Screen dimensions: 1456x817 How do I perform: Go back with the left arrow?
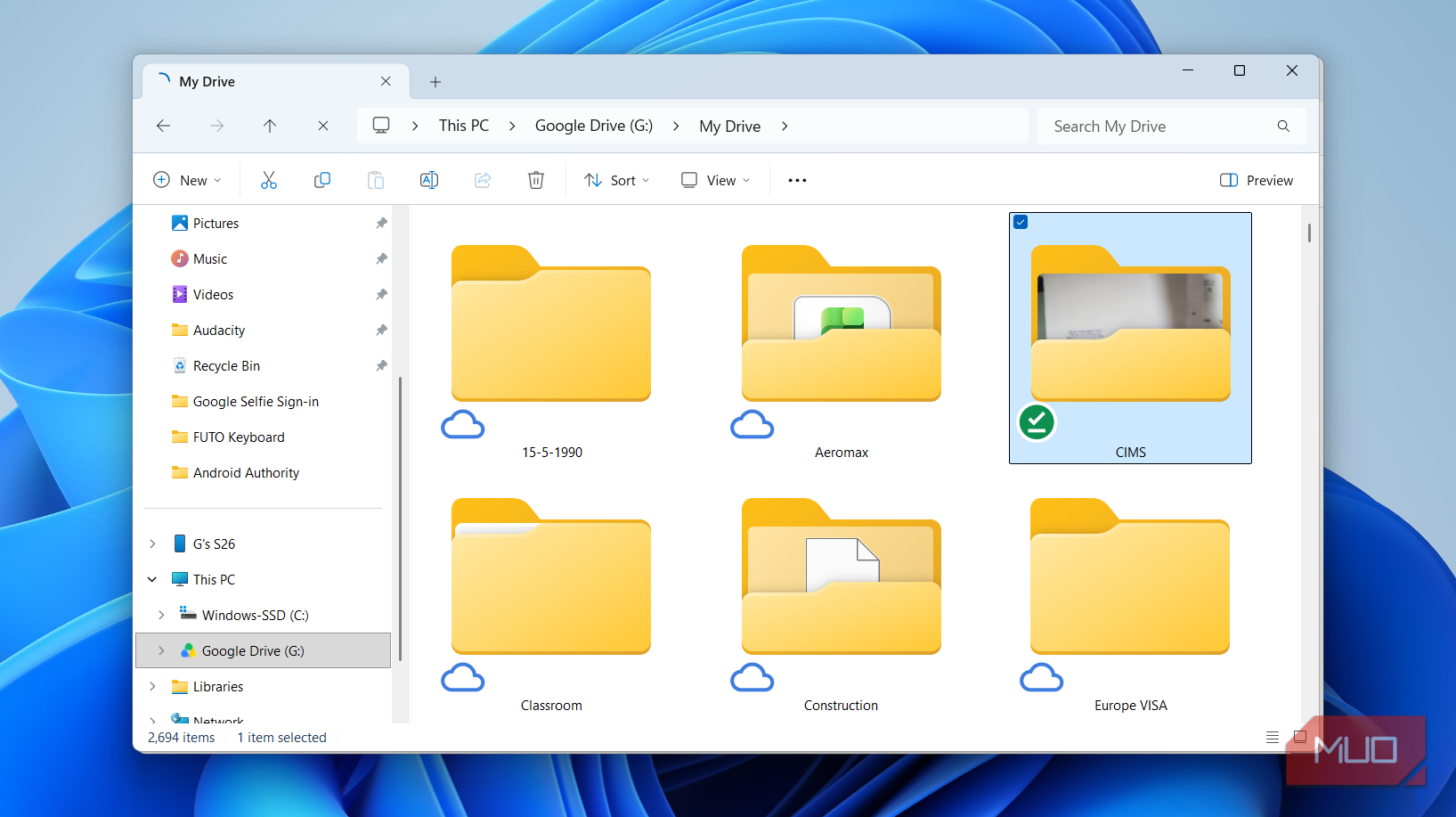(x=163, y=126)
